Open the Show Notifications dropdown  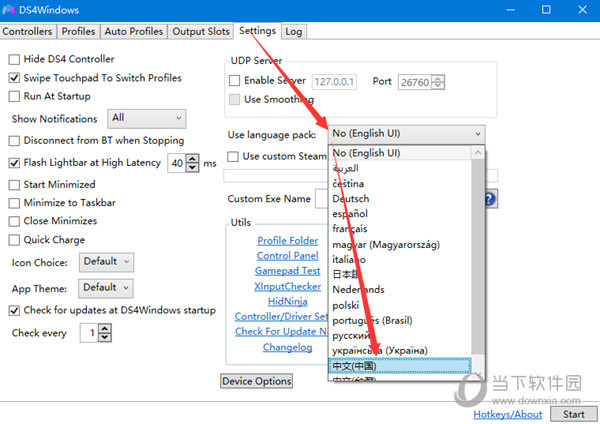click(x=147, y=118)
